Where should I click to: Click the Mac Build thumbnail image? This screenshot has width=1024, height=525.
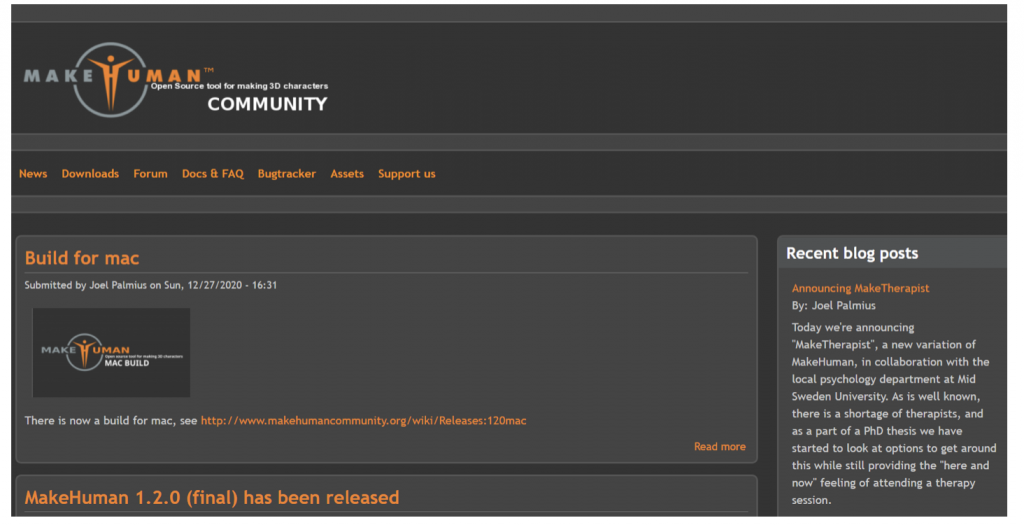tap(111, 353)
